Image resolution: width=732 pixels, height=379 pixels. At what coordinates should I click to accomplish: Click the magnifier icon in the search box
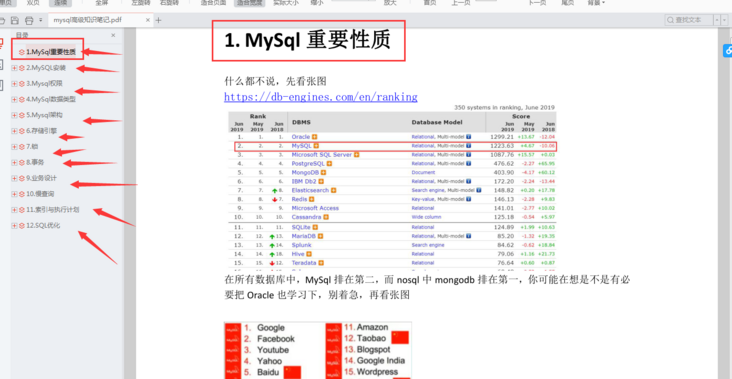(671, 20)
